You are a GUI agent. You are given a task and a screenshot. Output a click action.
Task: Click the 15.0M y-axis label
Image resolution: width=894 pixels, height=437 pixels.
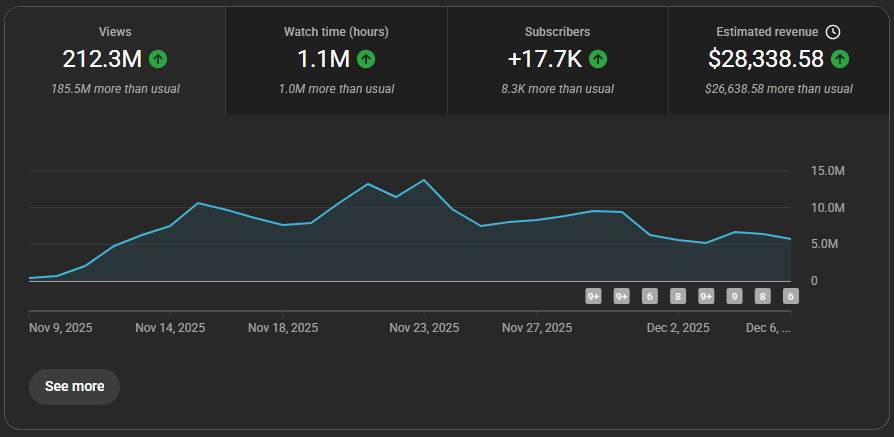[827, 171]
